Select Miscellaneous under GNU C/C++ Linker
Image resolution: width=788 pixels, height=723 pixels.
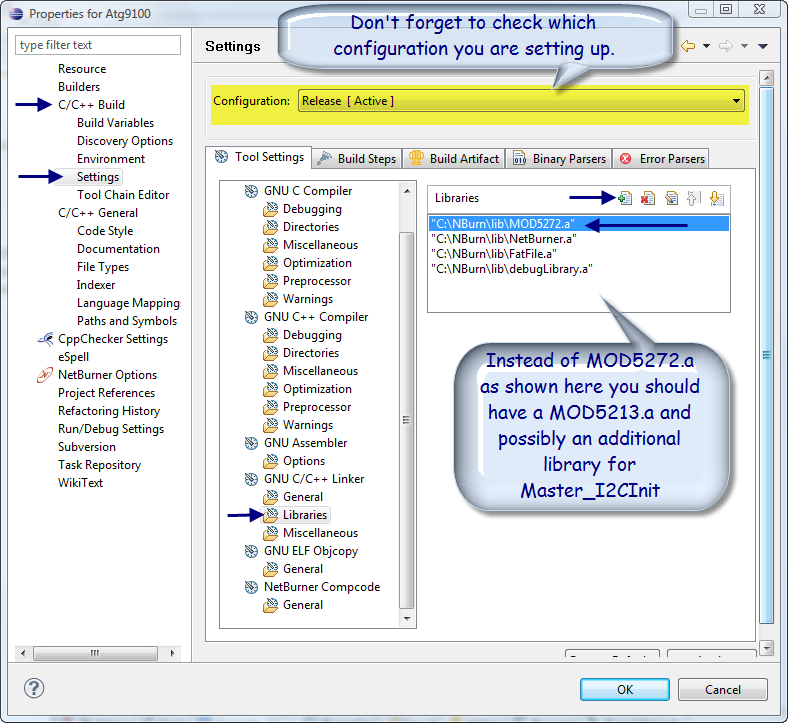pos(321,533)
